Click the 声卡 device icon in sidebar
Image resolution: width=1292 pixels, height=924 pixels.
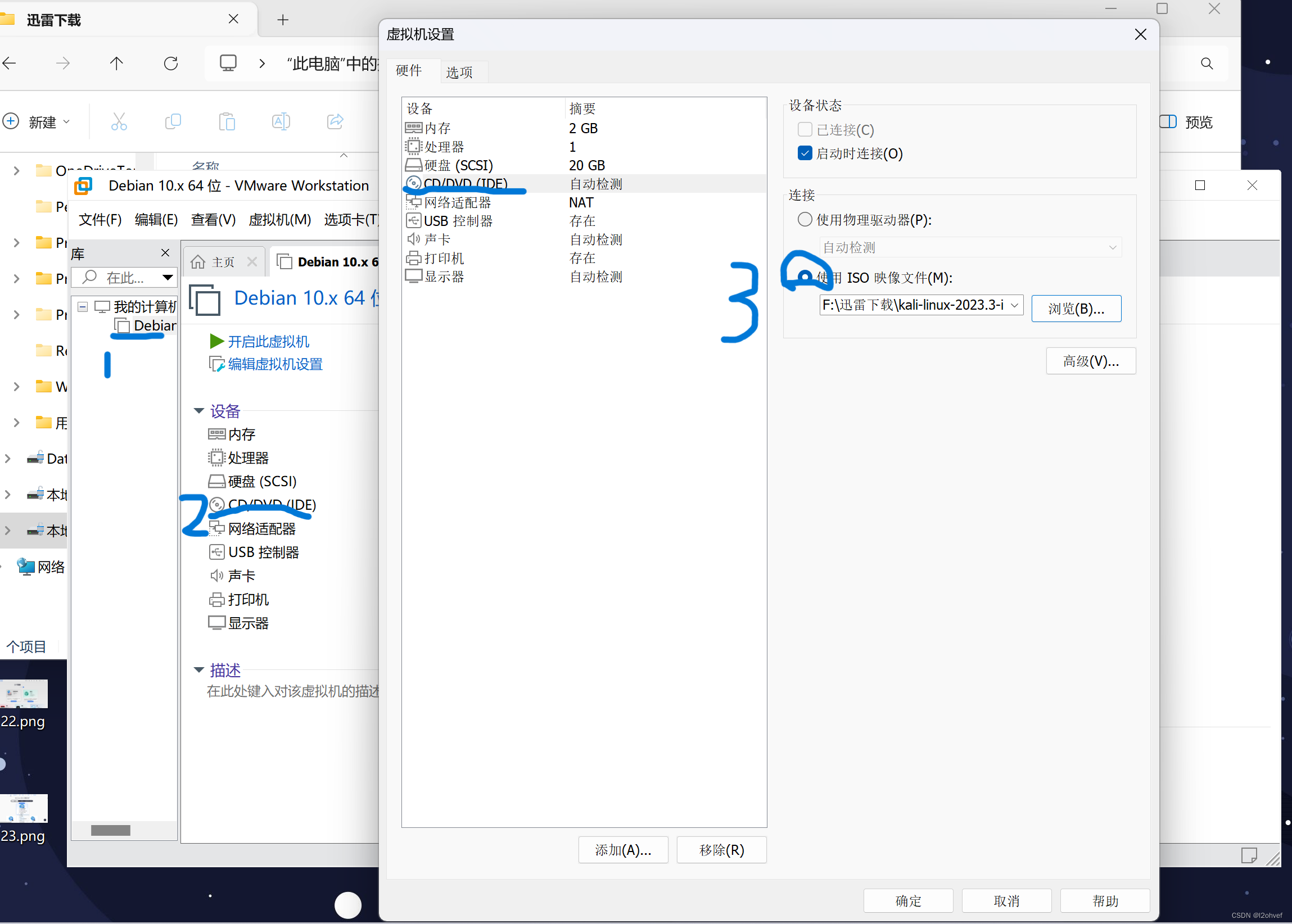(217, 575)
